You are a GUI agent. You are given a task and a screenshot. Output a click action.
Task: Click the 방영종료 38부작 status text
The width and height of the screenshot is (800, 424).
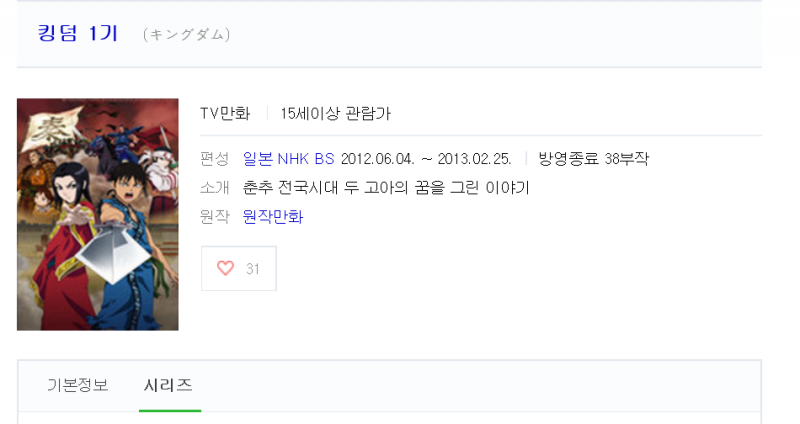(x=593, y=158)
